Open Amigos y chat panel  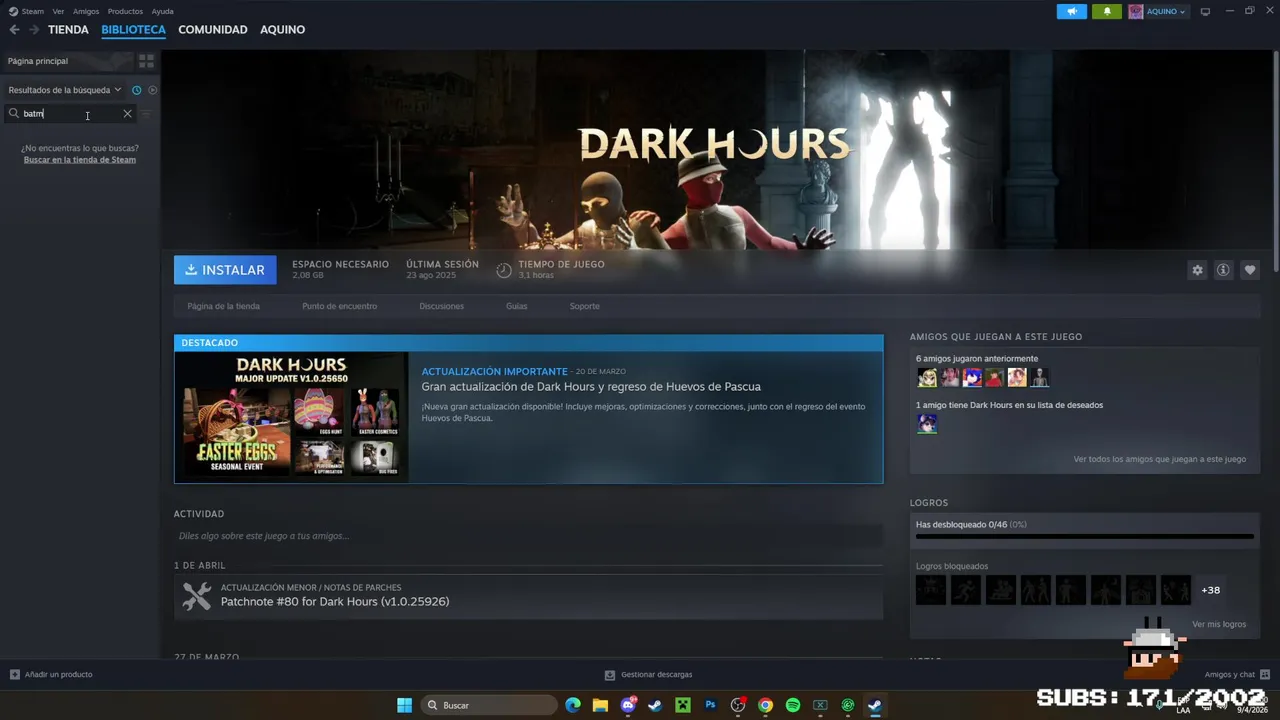[x=1237, y=675]
